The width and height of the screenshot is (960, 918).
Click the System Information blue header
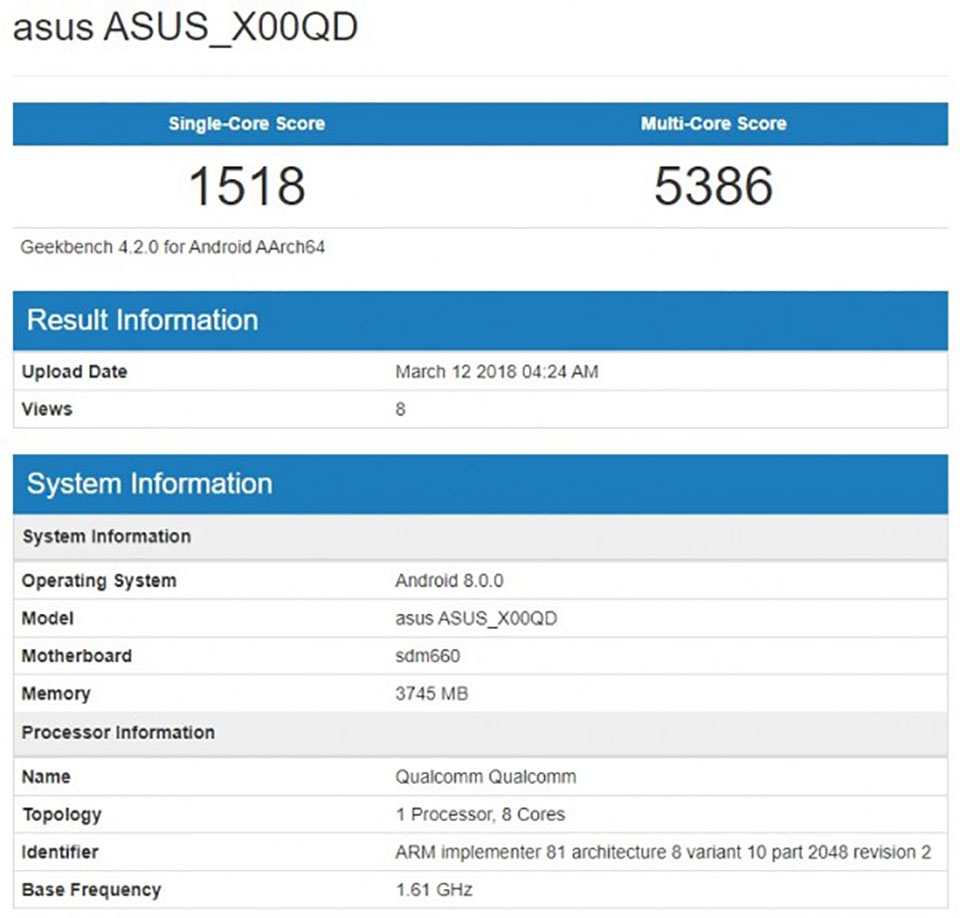click(150, 483)
